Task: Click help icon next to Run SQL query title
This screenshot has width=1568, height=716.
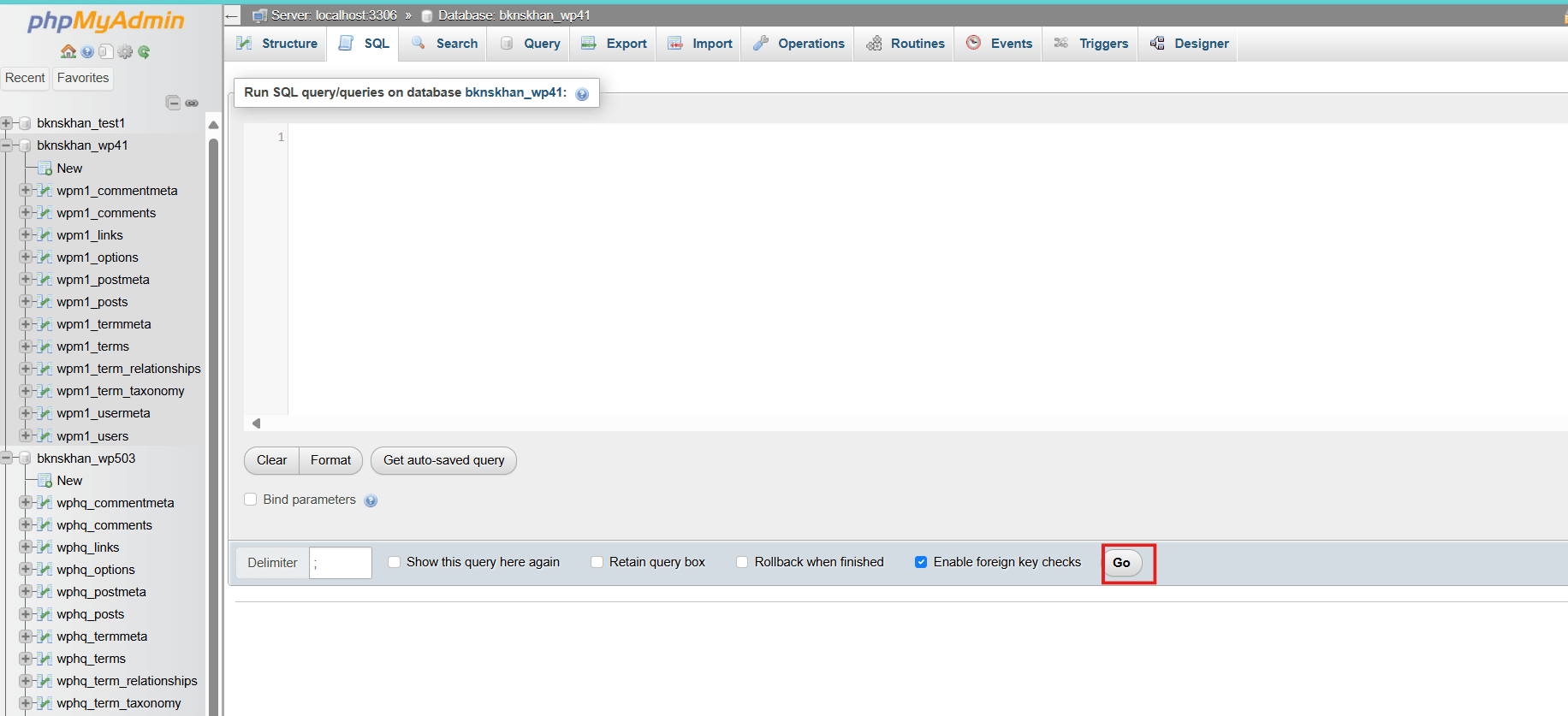Action: [582, 94]
